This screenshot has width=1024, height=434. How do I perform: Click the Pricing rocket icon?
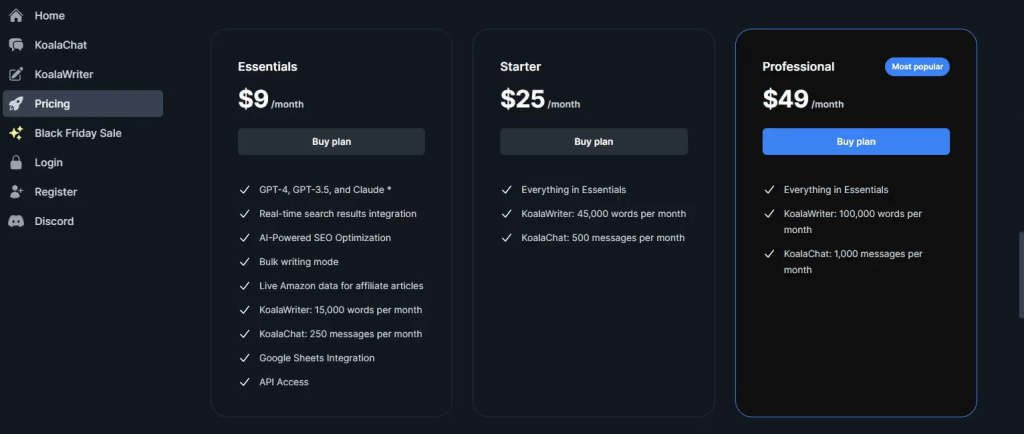click(x=16, y=103)
